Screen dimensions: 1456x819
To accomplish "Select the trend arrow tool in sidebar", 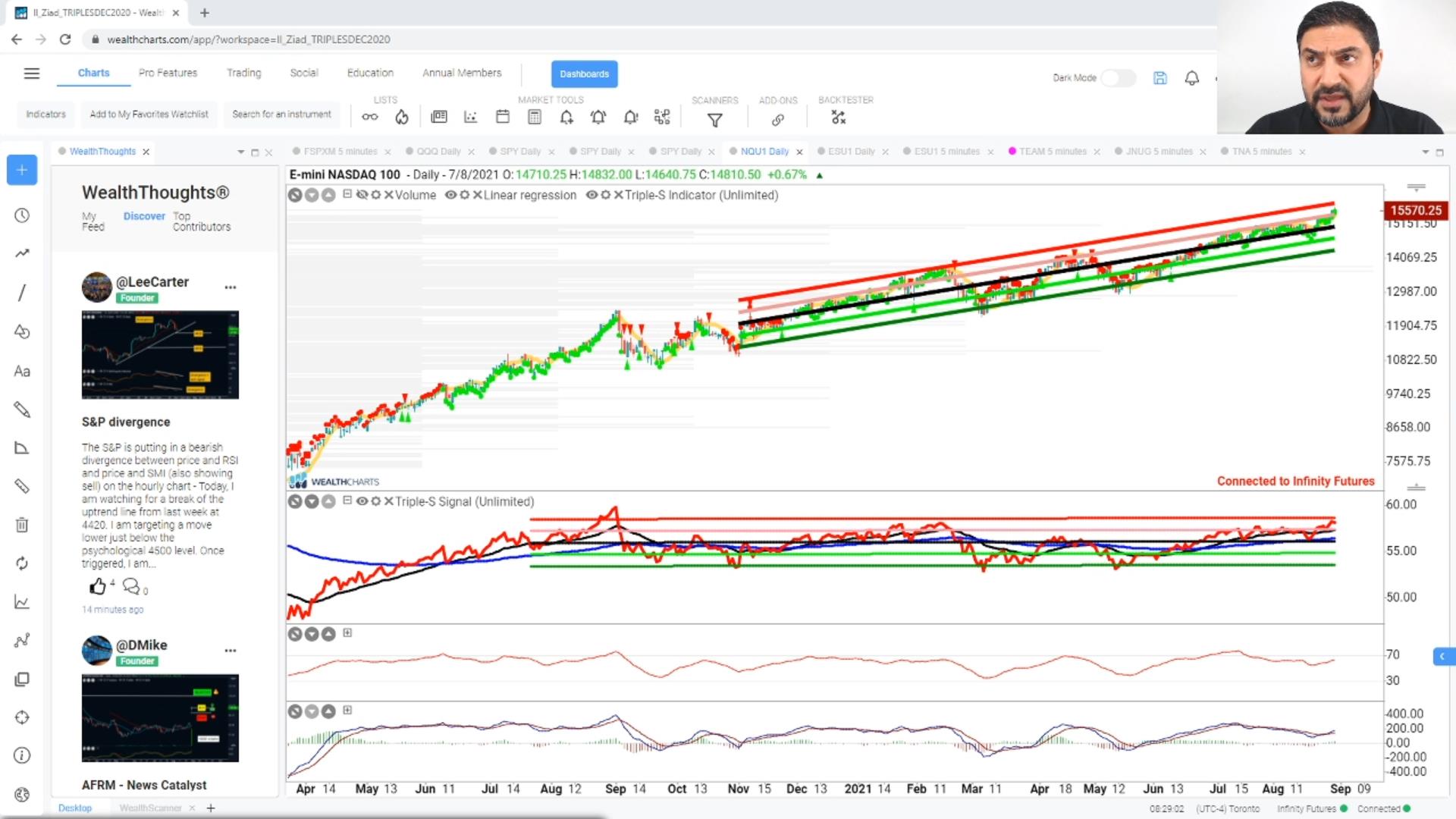I will 22,253.
